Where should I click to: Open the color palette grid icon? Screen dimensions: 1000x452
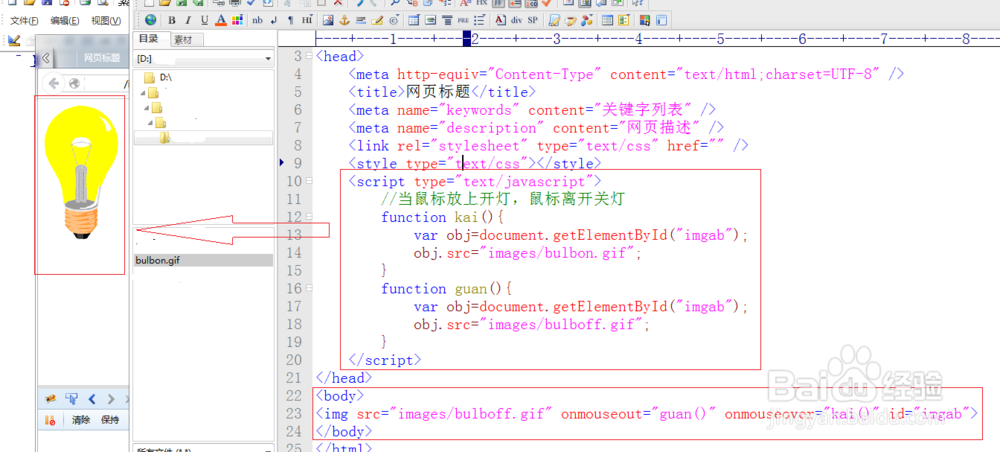[237, 20]
